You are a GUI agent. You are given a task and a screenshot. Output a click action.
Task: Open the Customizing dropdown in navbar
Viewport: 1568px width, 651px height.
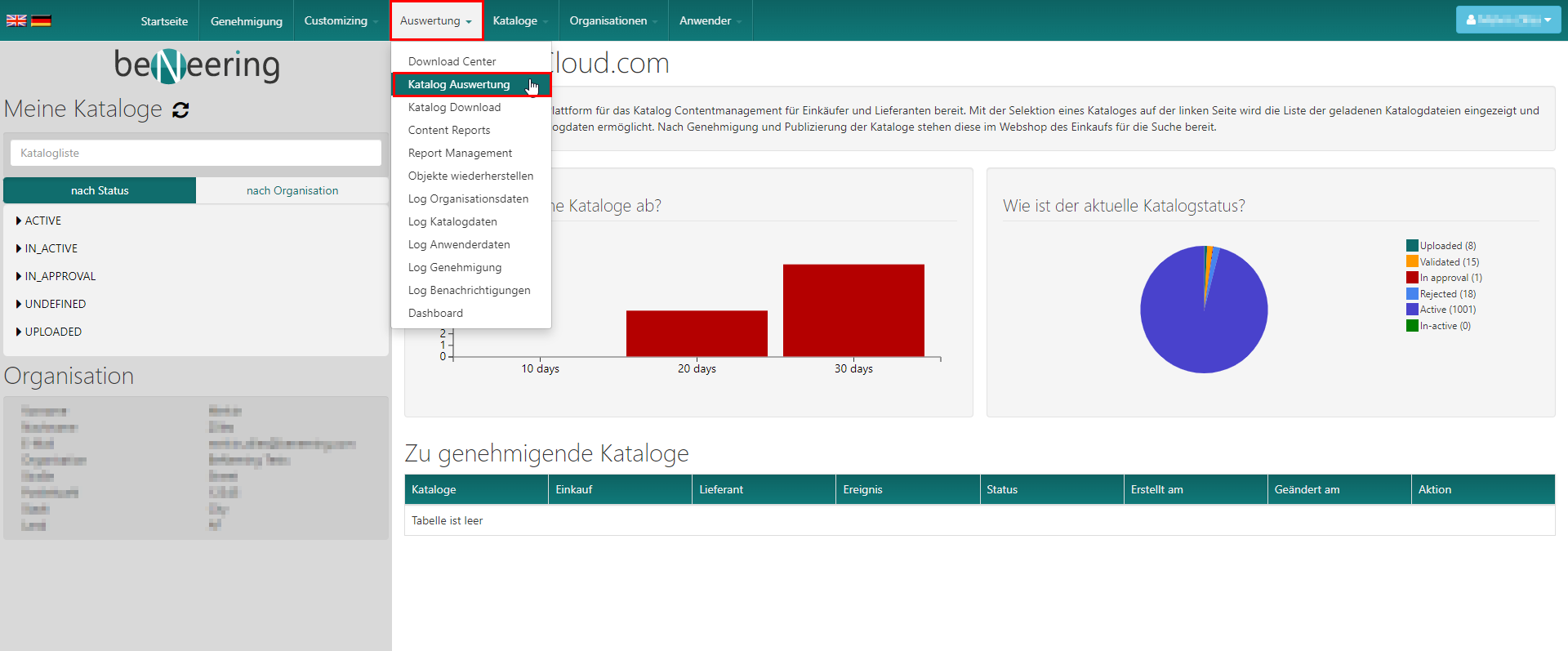(341, 20)
